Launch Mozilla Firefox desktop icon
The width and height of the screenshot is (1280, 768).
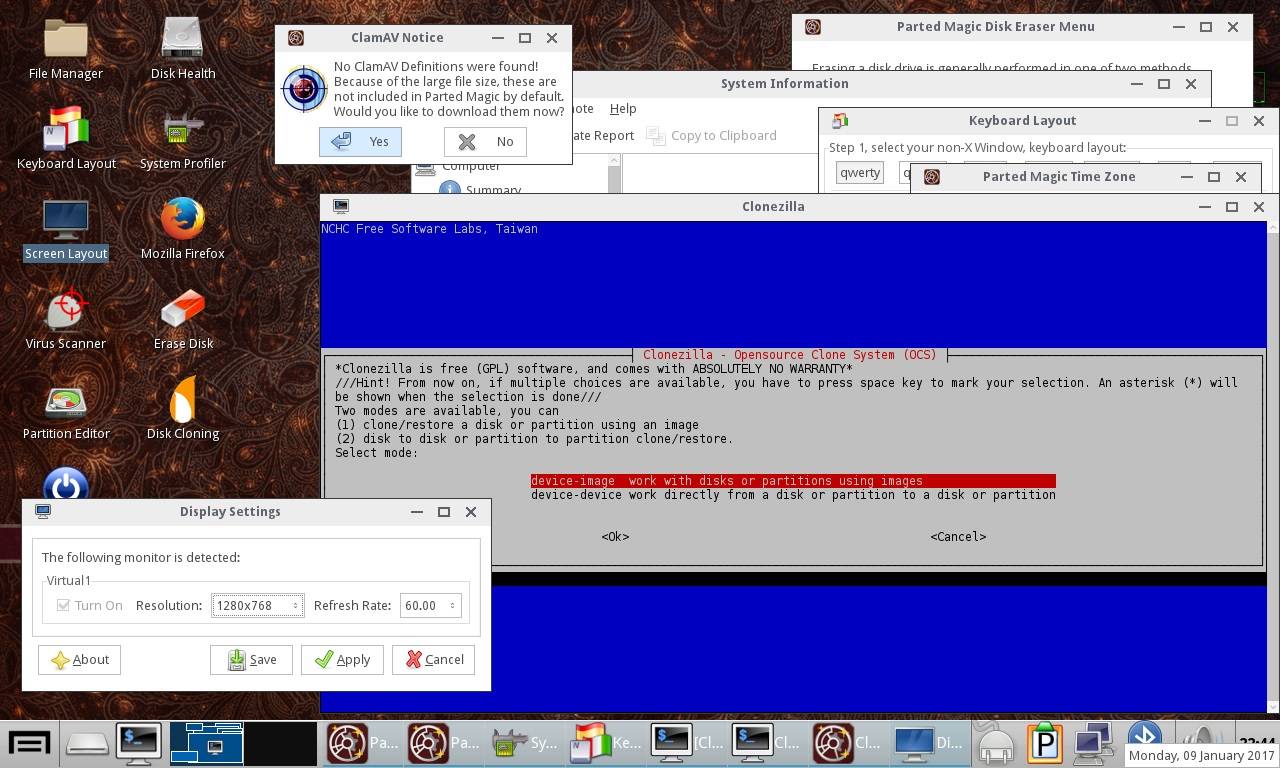183,230
